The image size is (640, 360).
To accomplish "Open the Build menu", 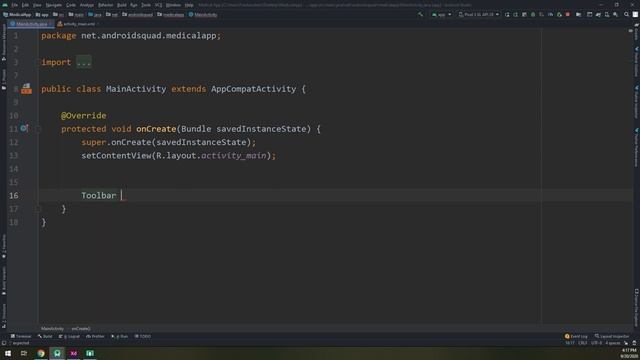I will (x=122, y=5).
